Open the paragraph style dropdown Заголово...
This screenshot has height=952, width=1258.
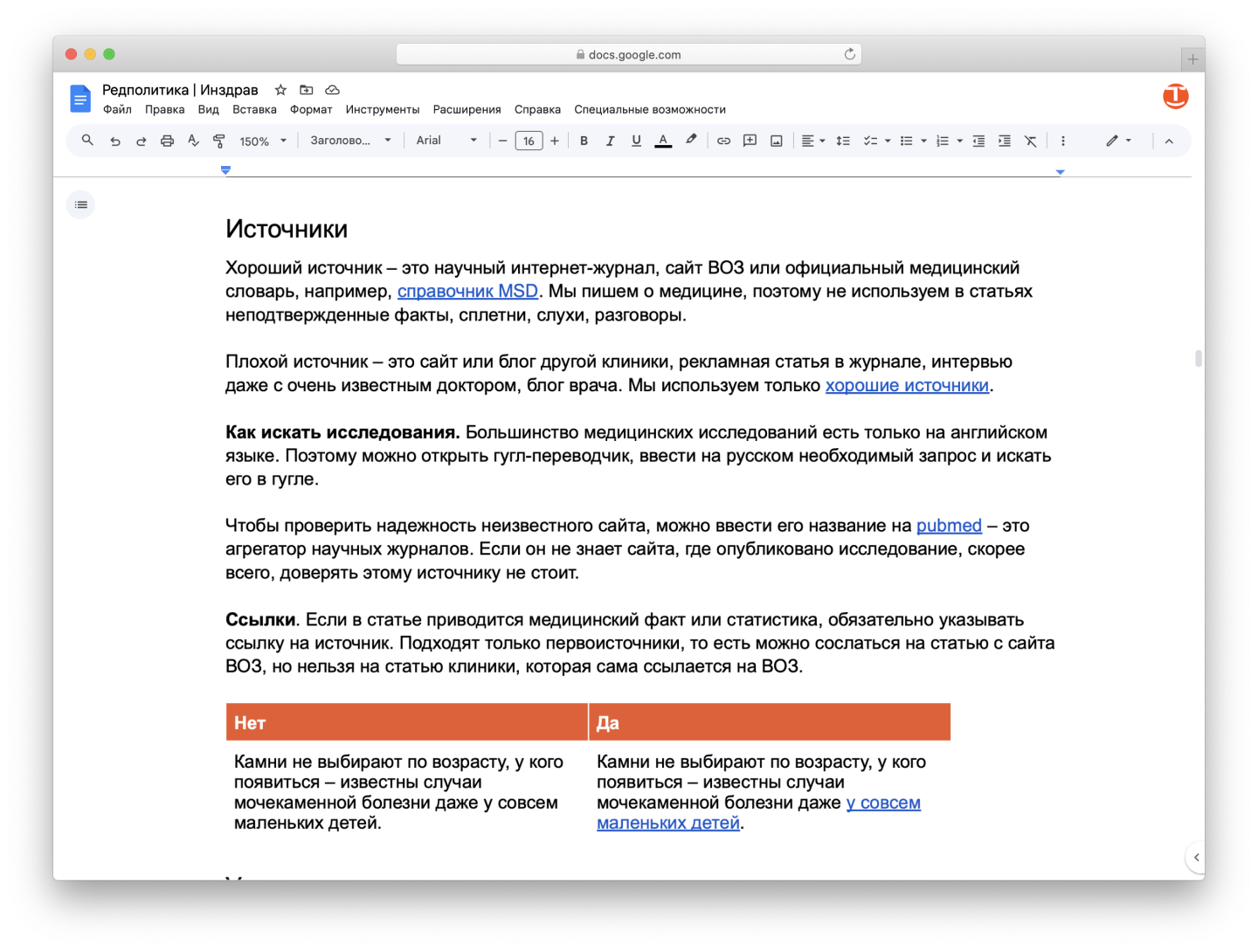350,141
